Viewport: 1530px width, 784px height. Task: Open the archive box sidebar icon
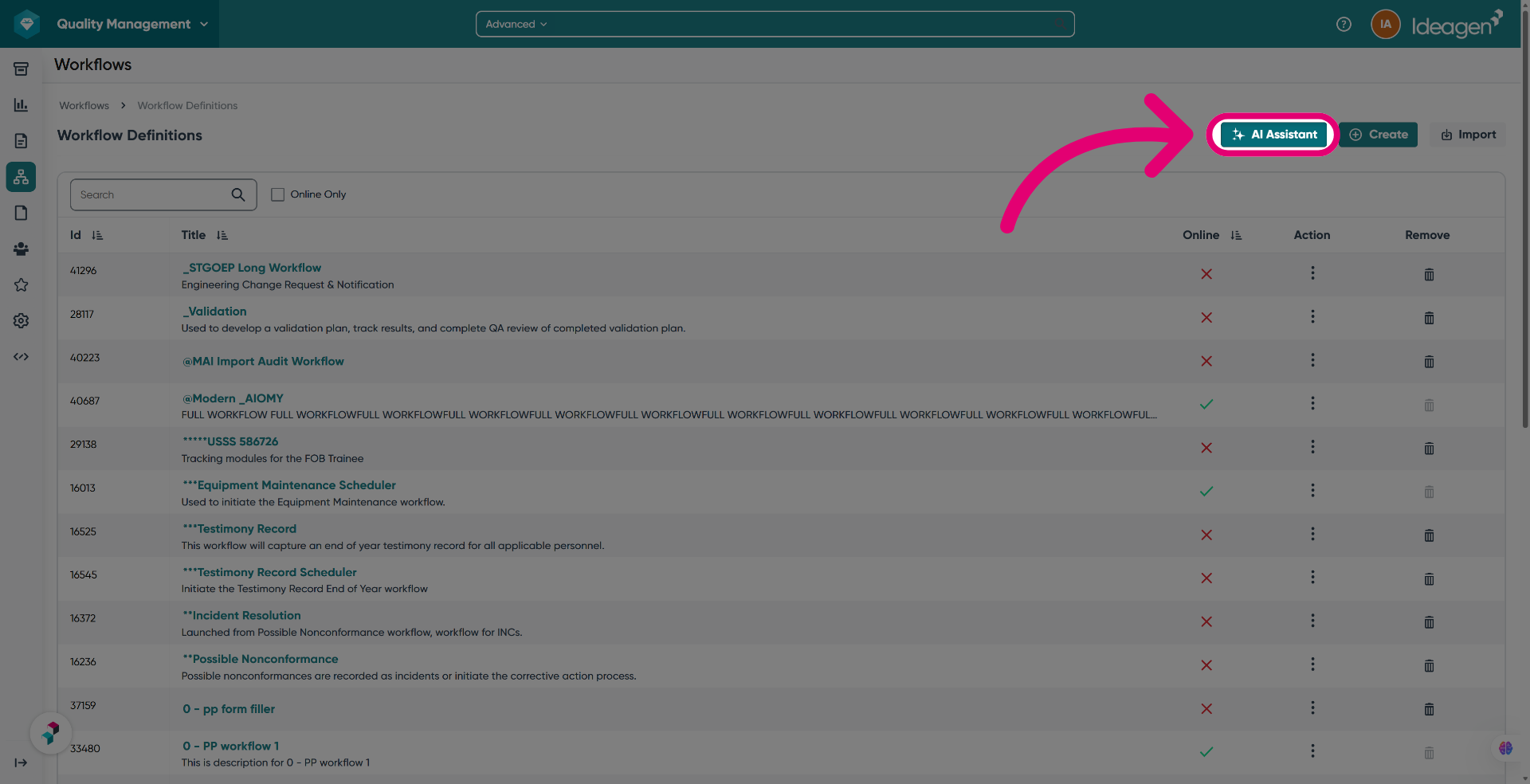(x=21, y=69)
